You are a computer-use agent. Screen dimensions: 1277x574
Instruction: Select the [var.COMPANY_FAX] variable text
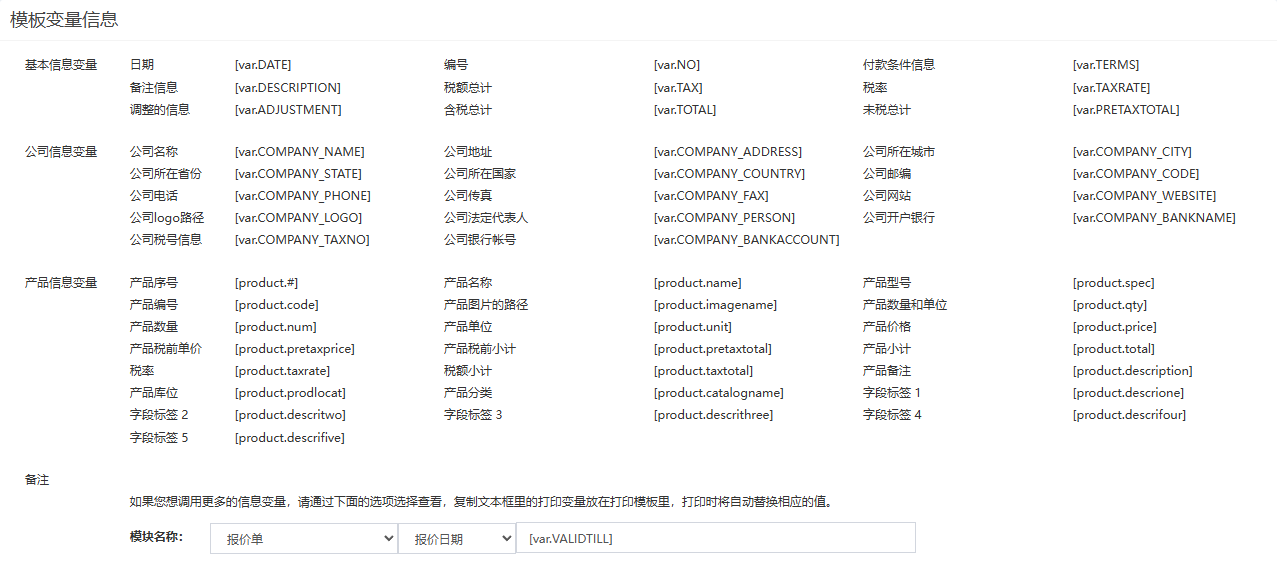coord(711,196)
